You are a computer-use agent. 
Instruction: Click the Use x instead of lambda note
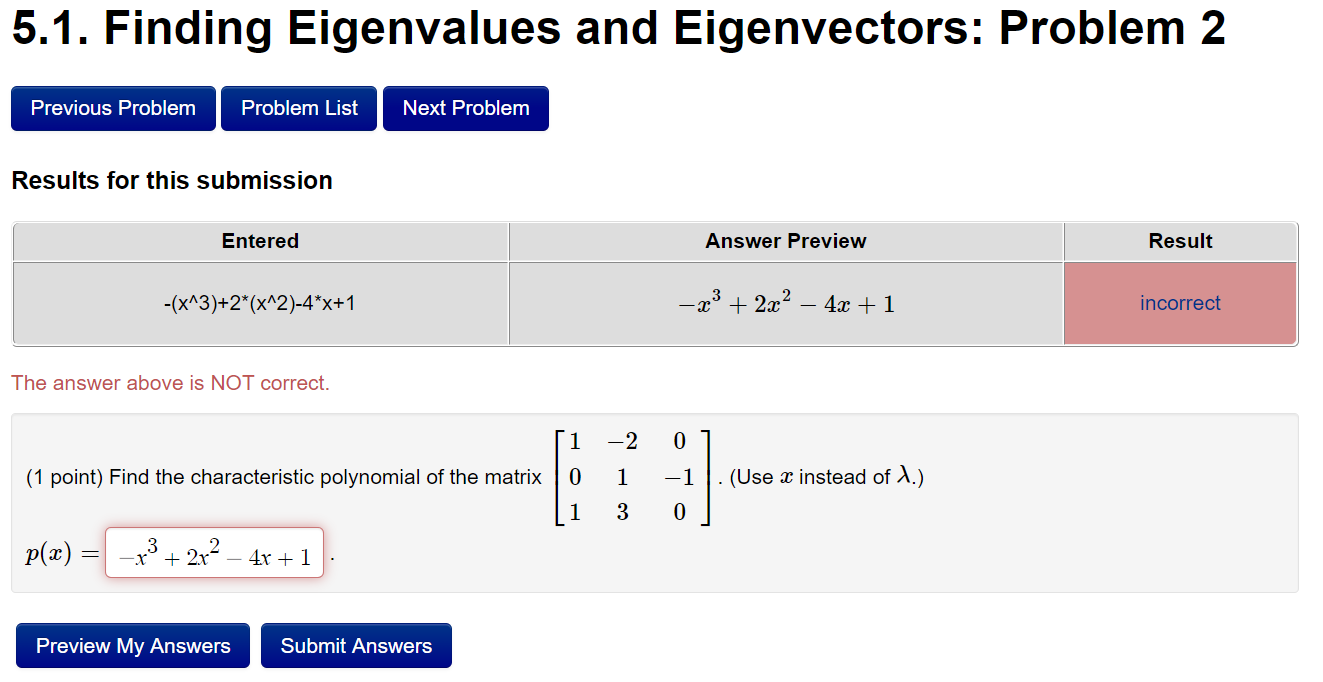(x=820, y=477)
